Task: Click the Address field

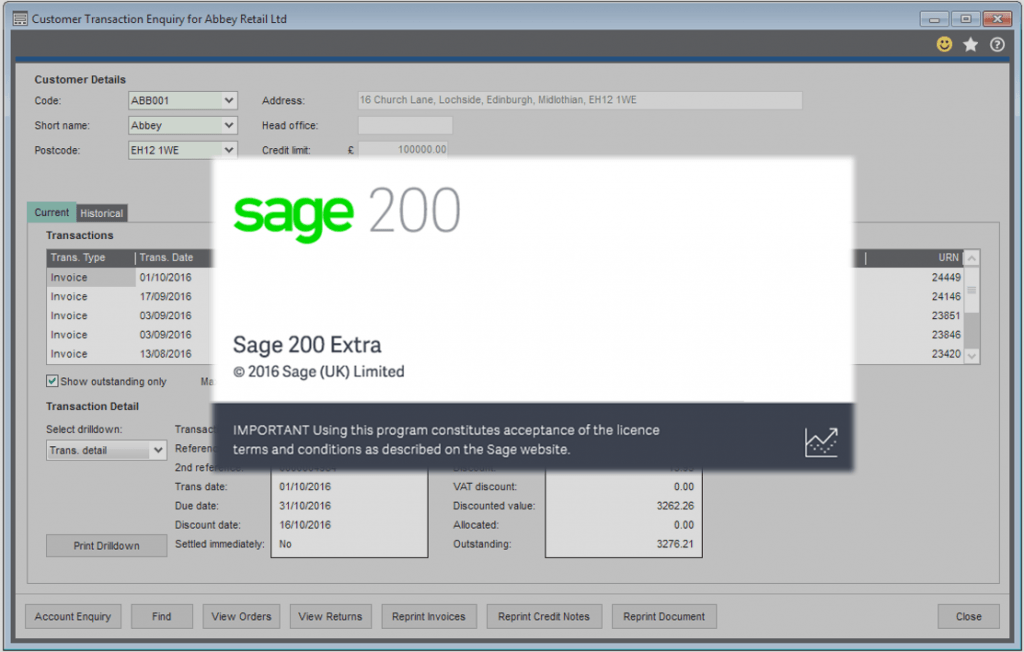Action: pyautogui.click(x=580, y=100)
